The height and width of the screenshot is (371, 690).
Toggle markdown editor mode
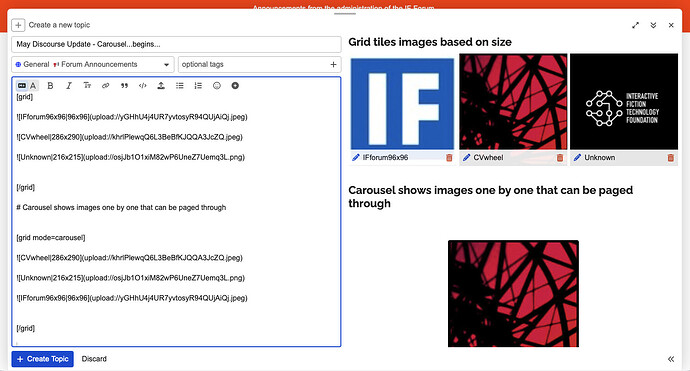coord(22,86)
